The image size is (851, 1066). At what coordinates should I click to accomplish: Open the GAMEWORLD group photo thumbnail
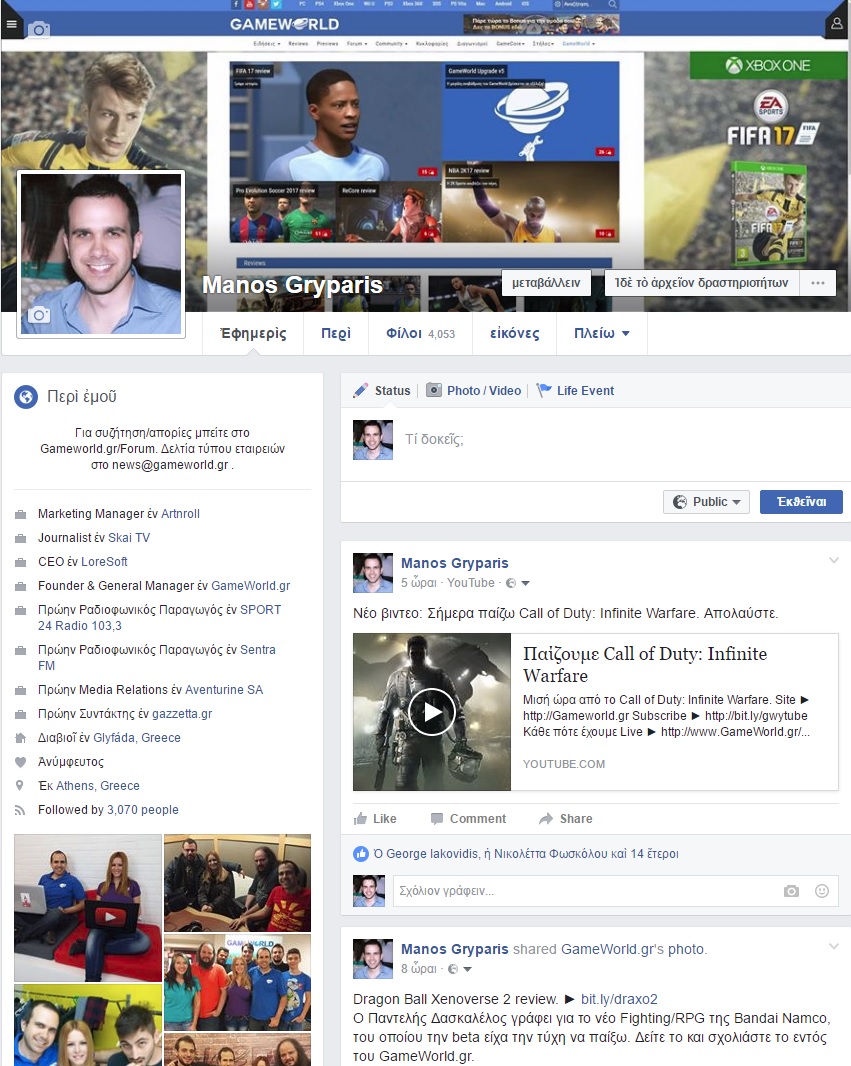(237, 982)
